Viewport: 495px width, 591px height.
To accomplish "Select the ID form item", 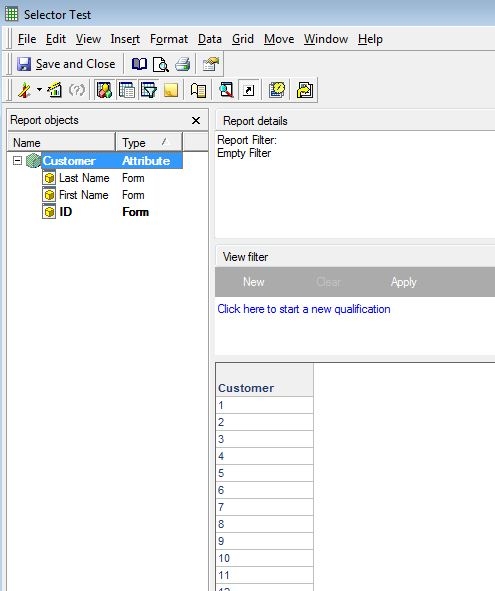I will click(66, 212).
